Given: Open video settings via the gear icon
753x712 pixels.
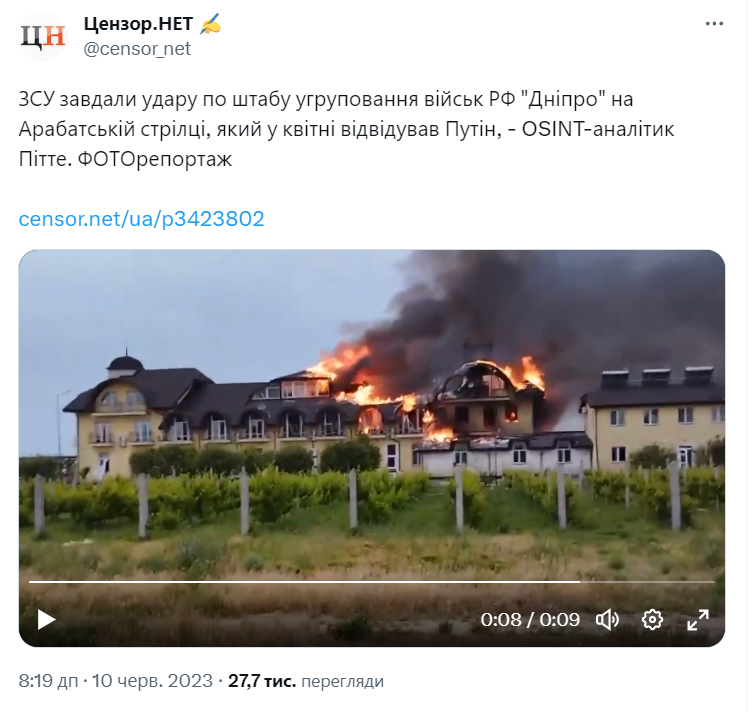Looking at the screenshot, I should tap(652, 620).
